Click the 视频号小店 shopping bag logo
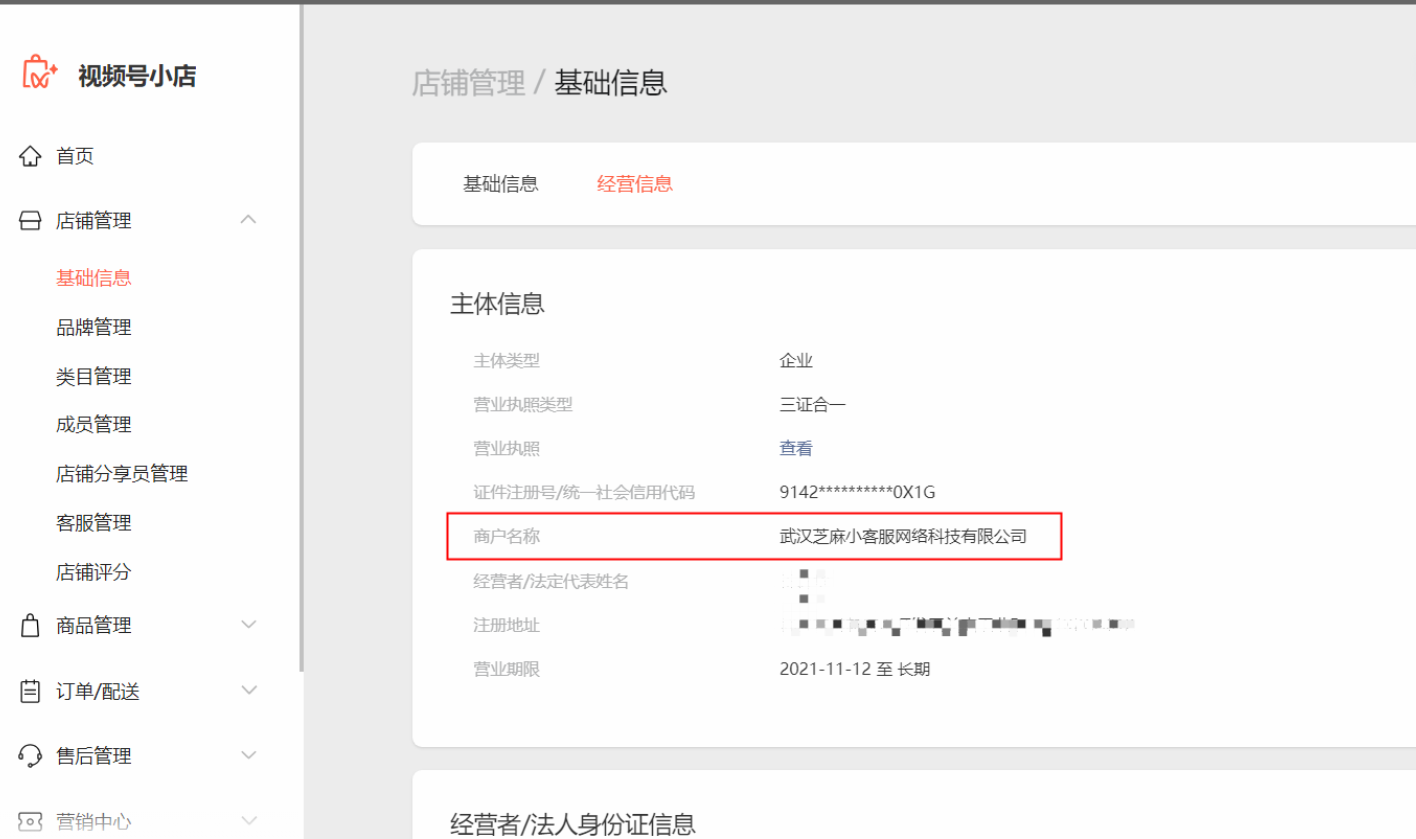Viewport: 1416px width, 839px height. click(40, 74)
